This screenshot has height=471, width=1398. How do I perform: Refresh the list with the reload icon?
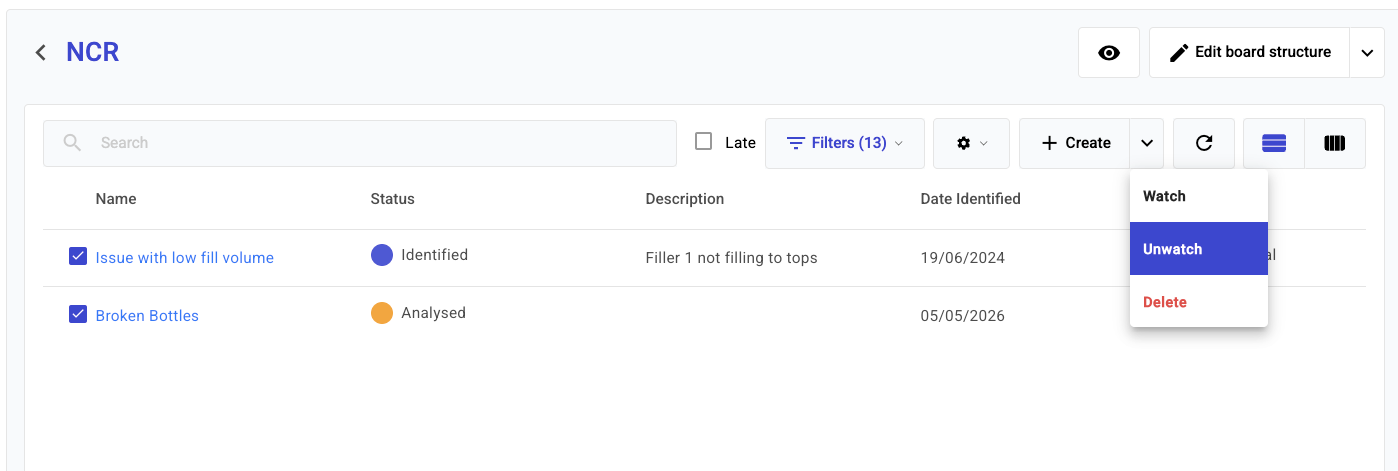(x=1204, y=143)
